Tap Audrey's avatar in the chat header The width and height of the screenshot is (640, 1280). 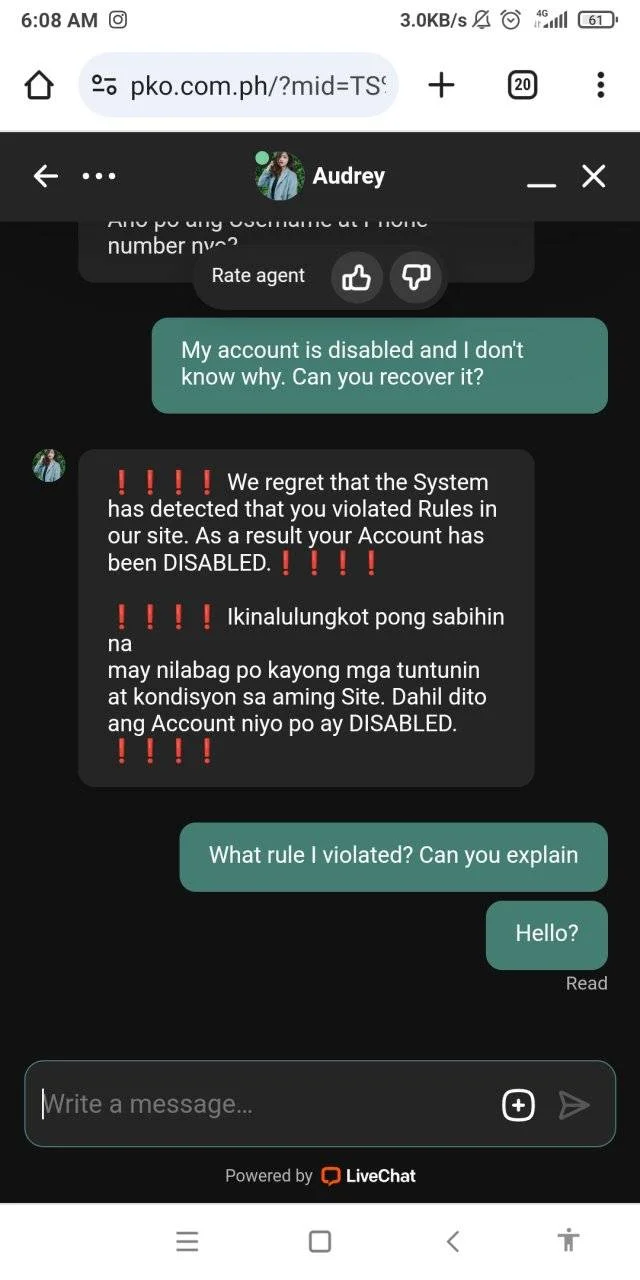(x=279, y=177)
